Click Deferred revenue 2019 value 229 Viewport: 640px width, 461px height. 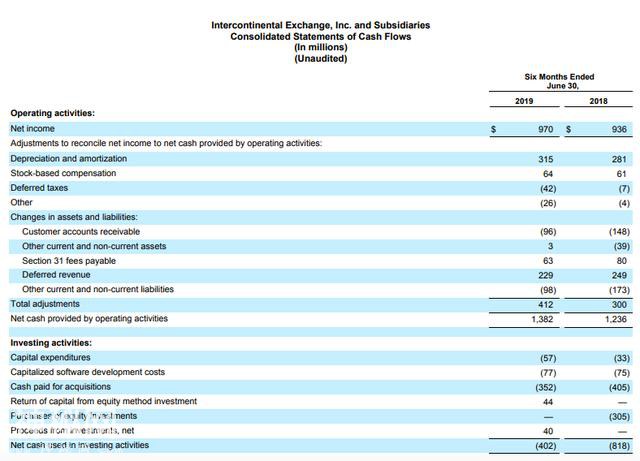(545, 276)
